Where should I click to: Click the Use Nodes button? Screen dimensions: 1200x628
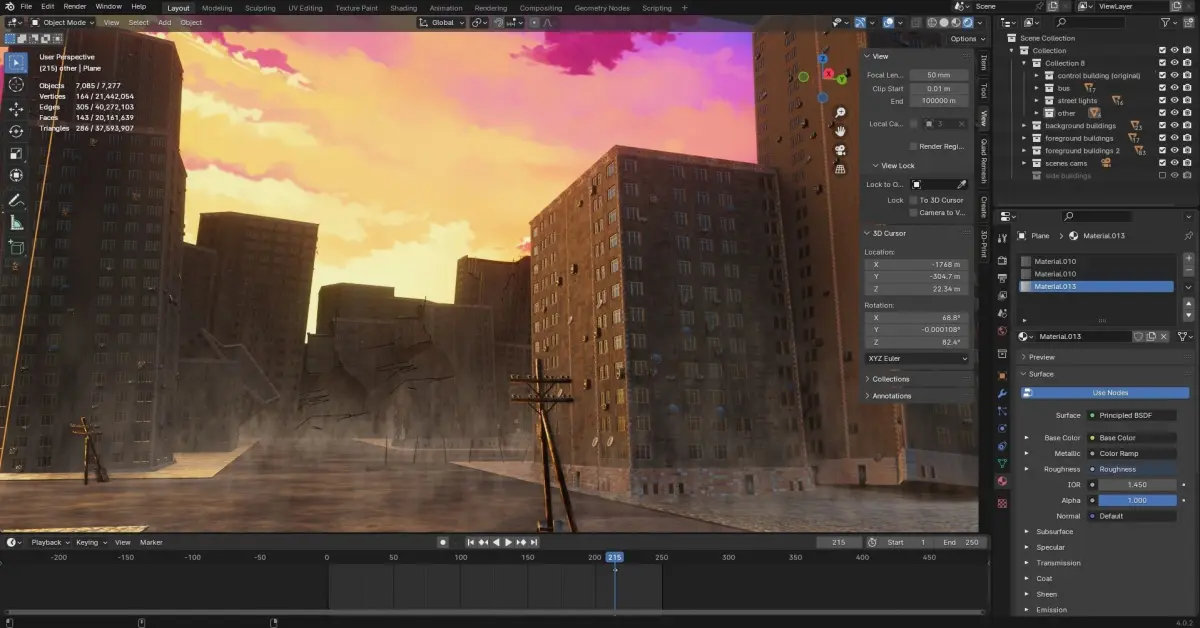pyautogui.click(x=1105, y=393)
